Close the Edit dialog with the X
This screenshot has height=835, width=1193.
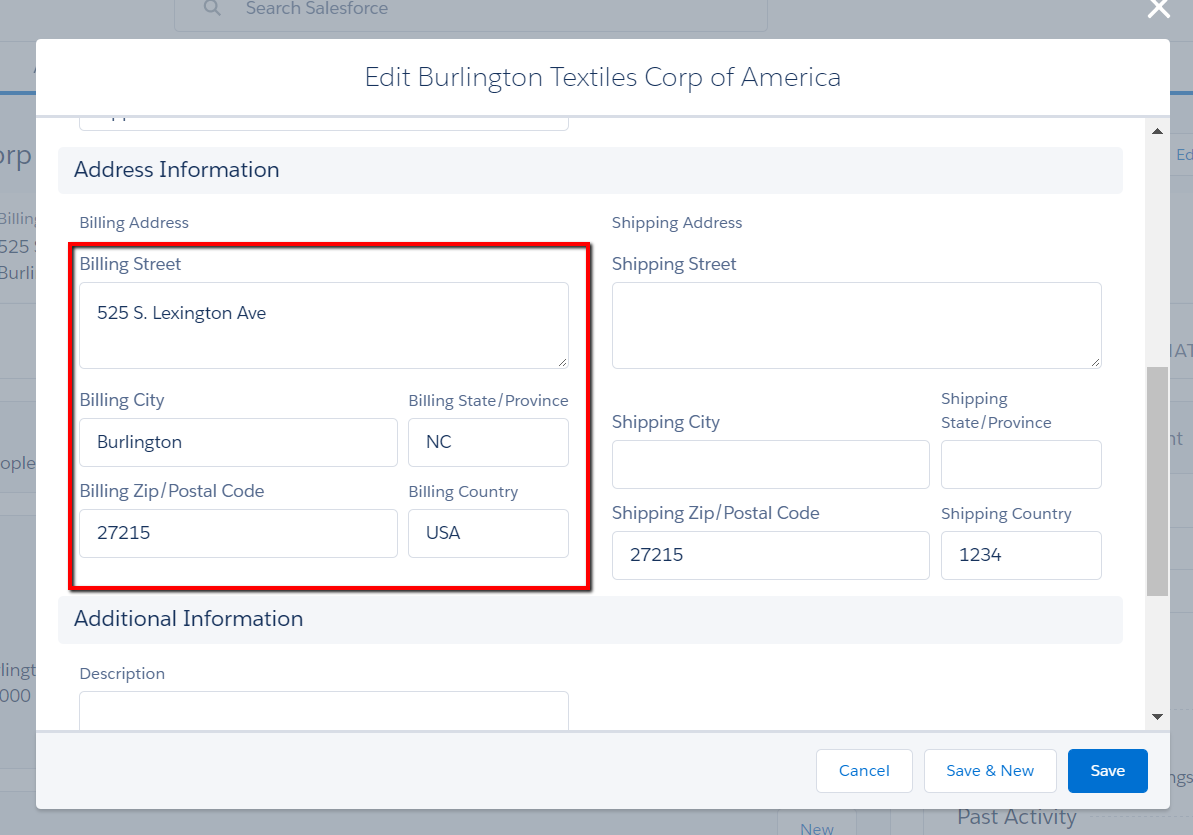(1158, 9)
